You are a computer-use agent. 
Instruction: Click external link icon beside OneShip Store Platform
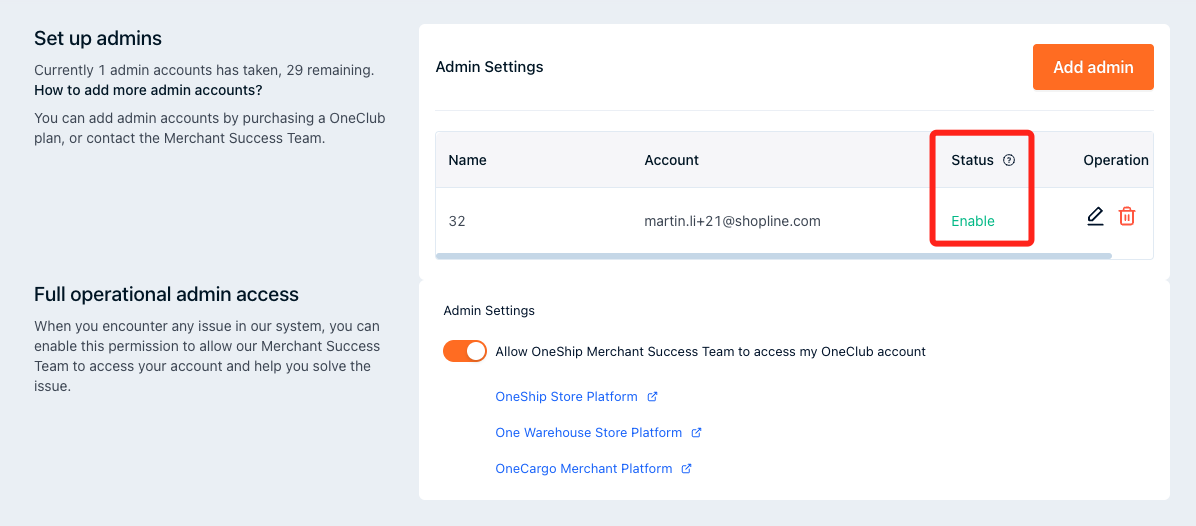point(652,397)
